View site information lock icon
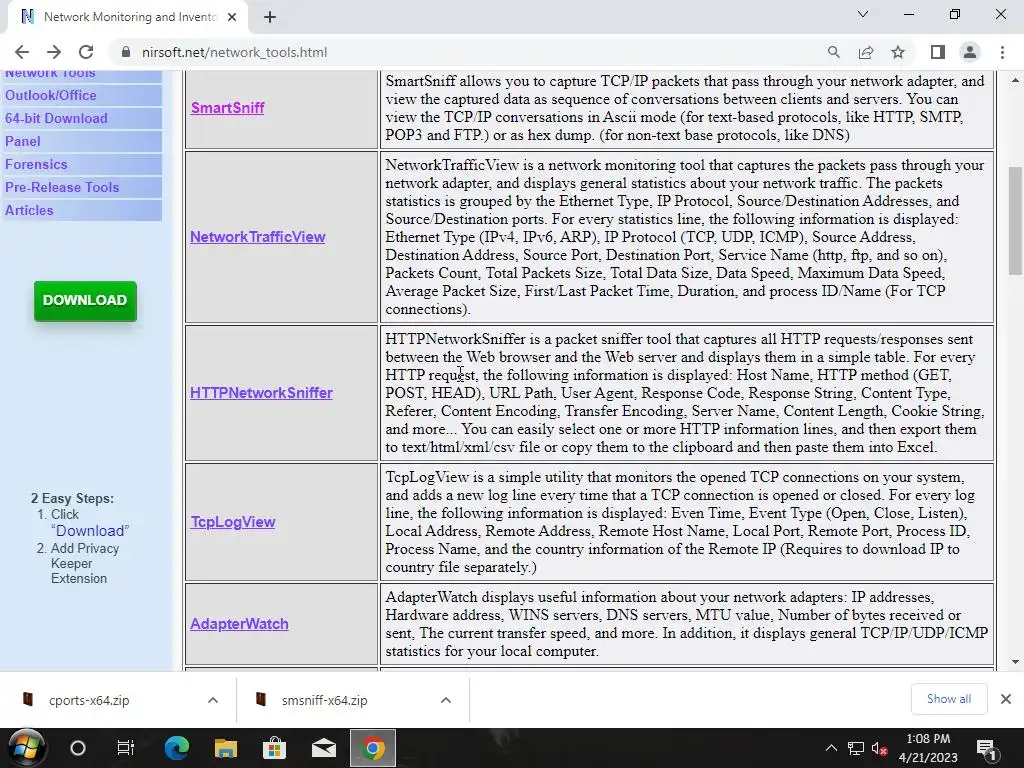Image resolution: width=1024 pixels, height=768 pixels. point(126,52)
